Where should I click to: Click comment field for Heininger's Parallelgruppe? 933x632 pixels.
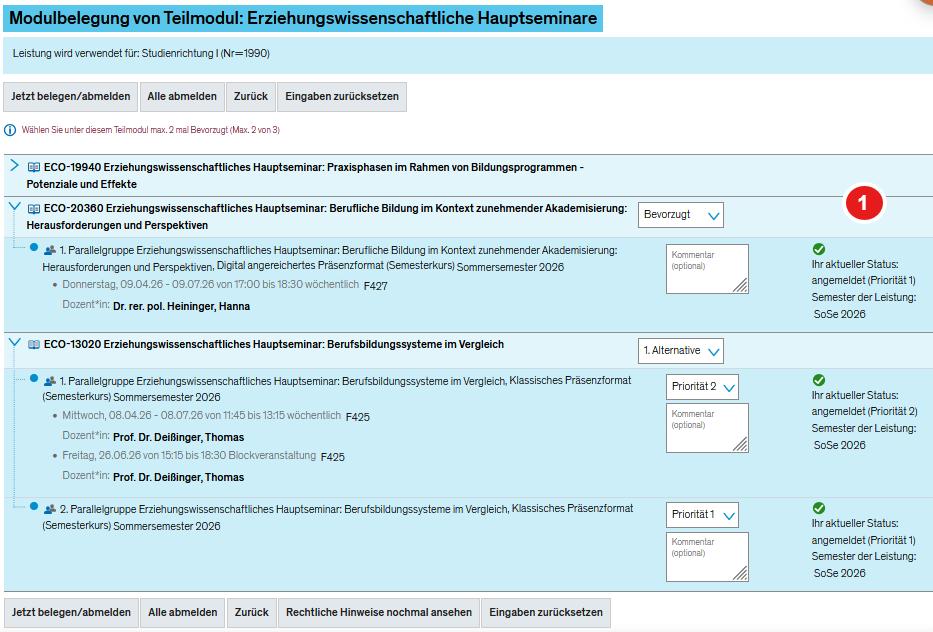tap(707, 270)
